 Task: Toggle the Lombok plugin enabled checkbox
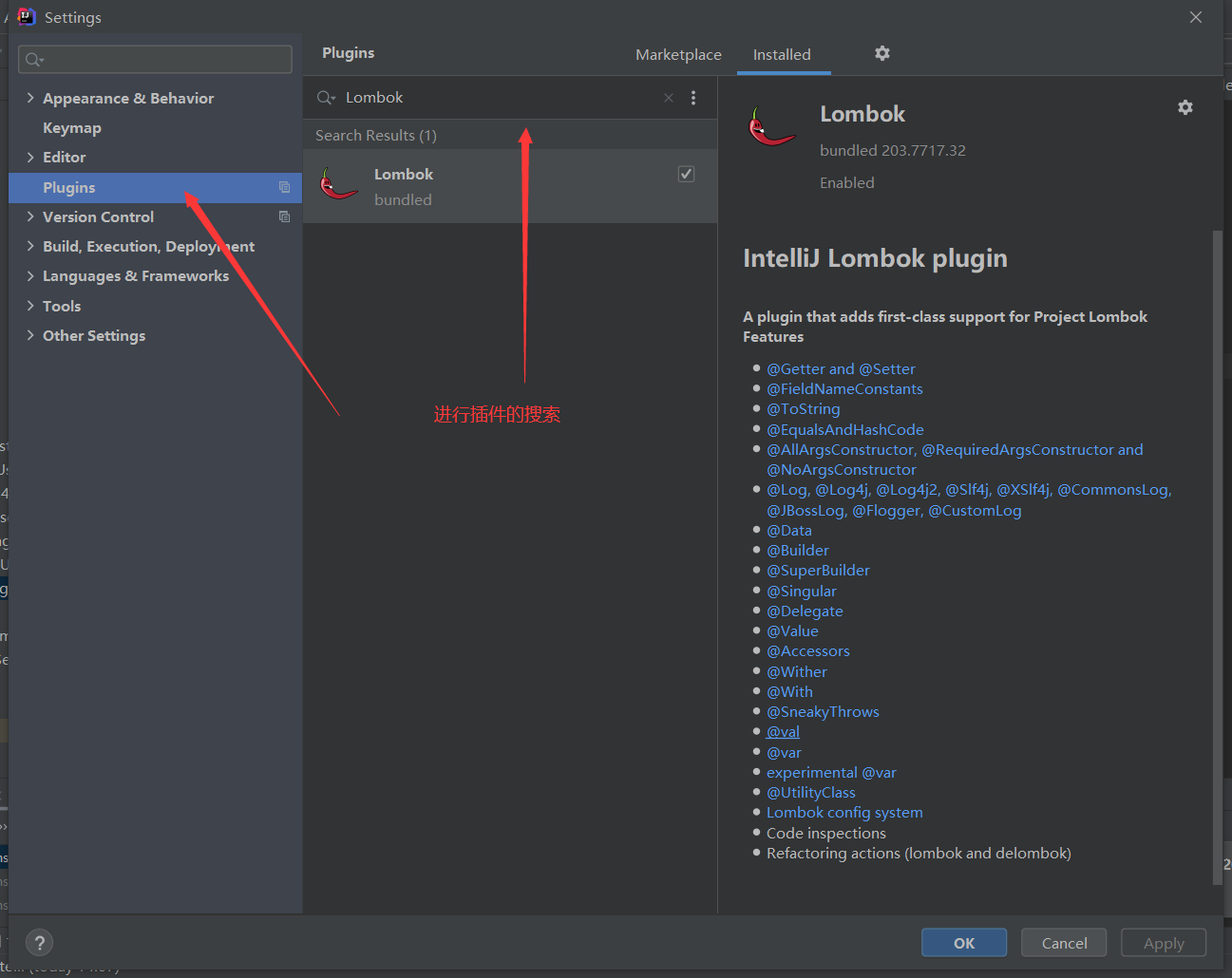coord(686,174)
